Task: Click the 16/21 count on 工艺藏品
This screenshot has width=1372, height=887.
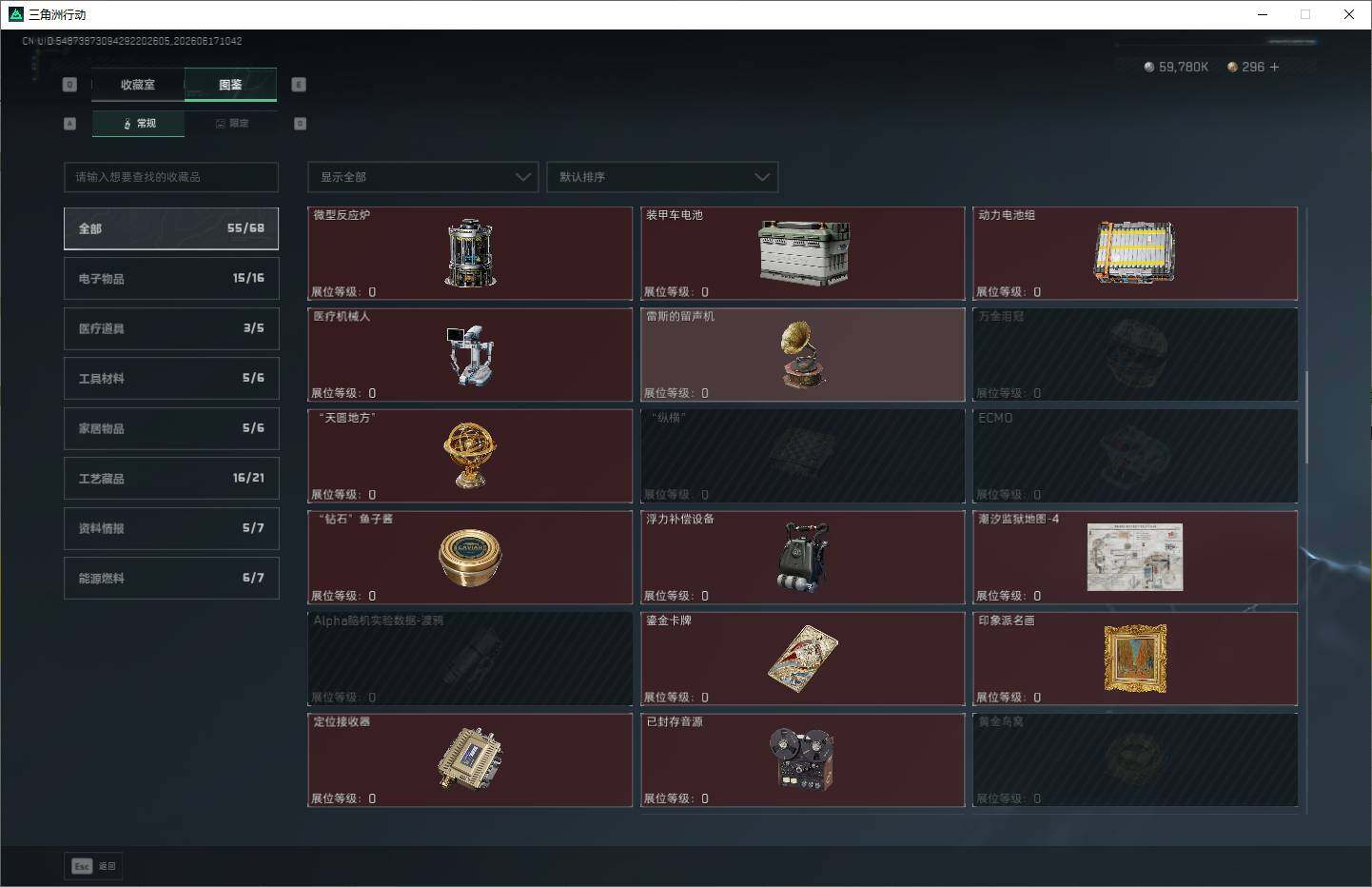Action: 248,478
